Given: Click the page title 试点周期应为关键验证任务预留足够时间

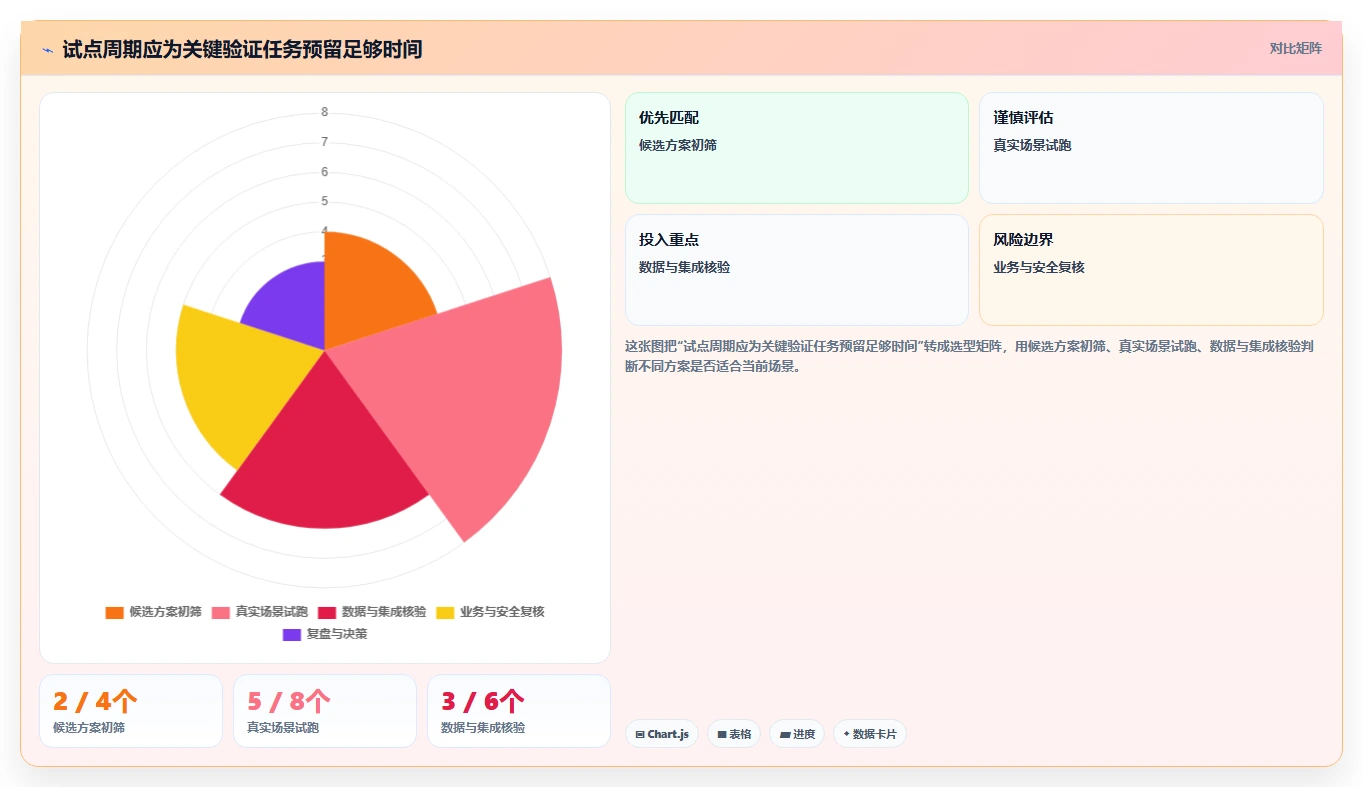Looking at the screenshot, I should pyautogui.click(x=242, y=49).
